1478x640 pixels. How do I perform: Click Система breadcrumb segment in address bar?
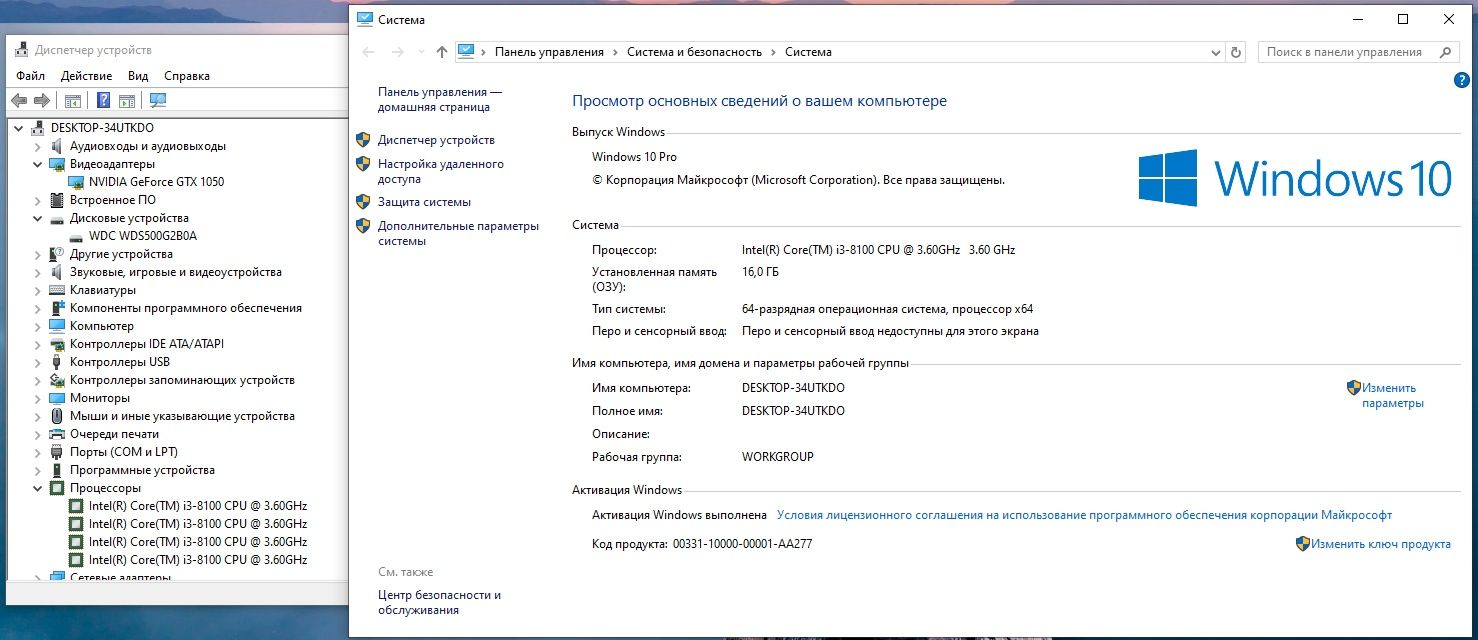click(808, 52)
